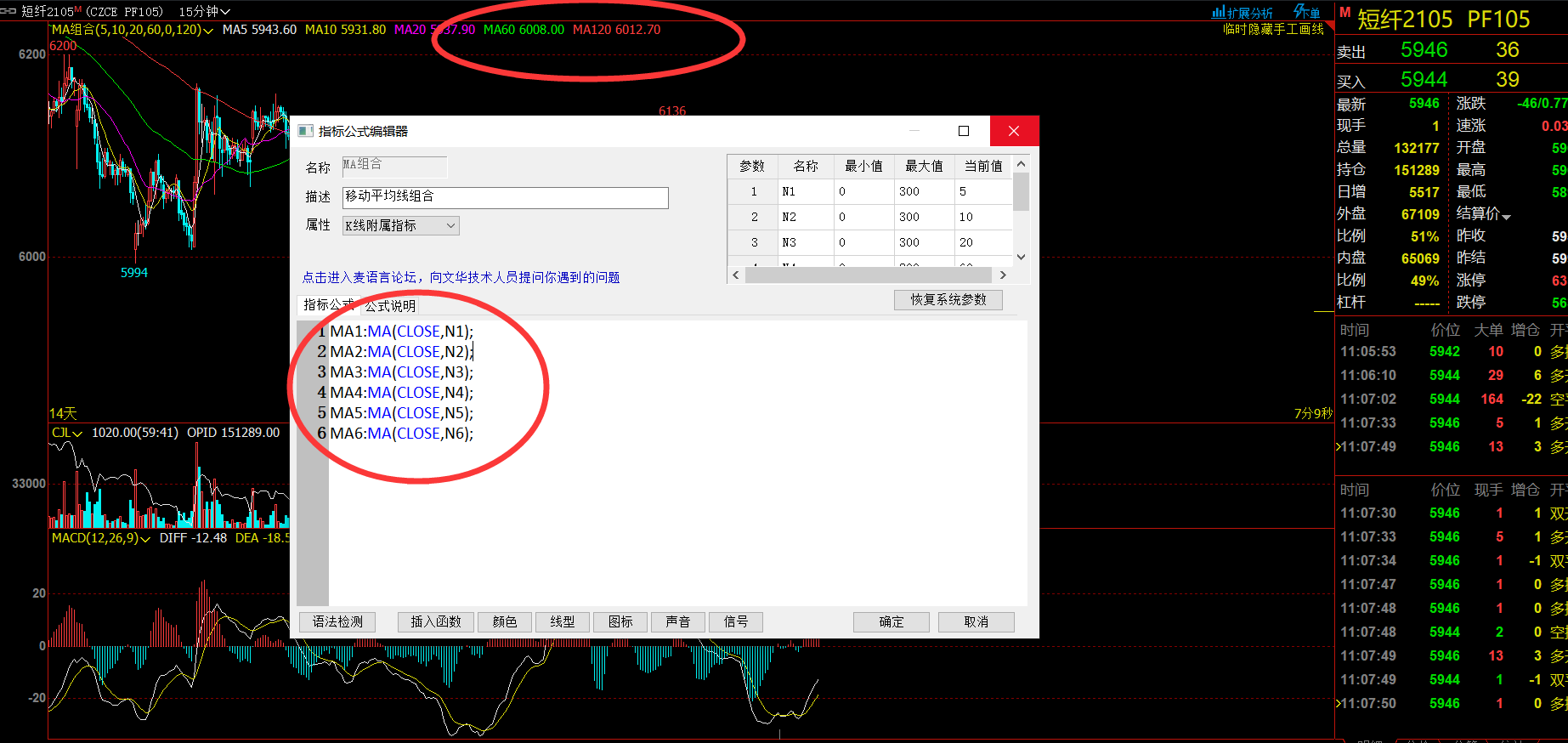Click the 大单 column header
The width and height of the screenshot is (1568, 743).
tap(1488, 330)
